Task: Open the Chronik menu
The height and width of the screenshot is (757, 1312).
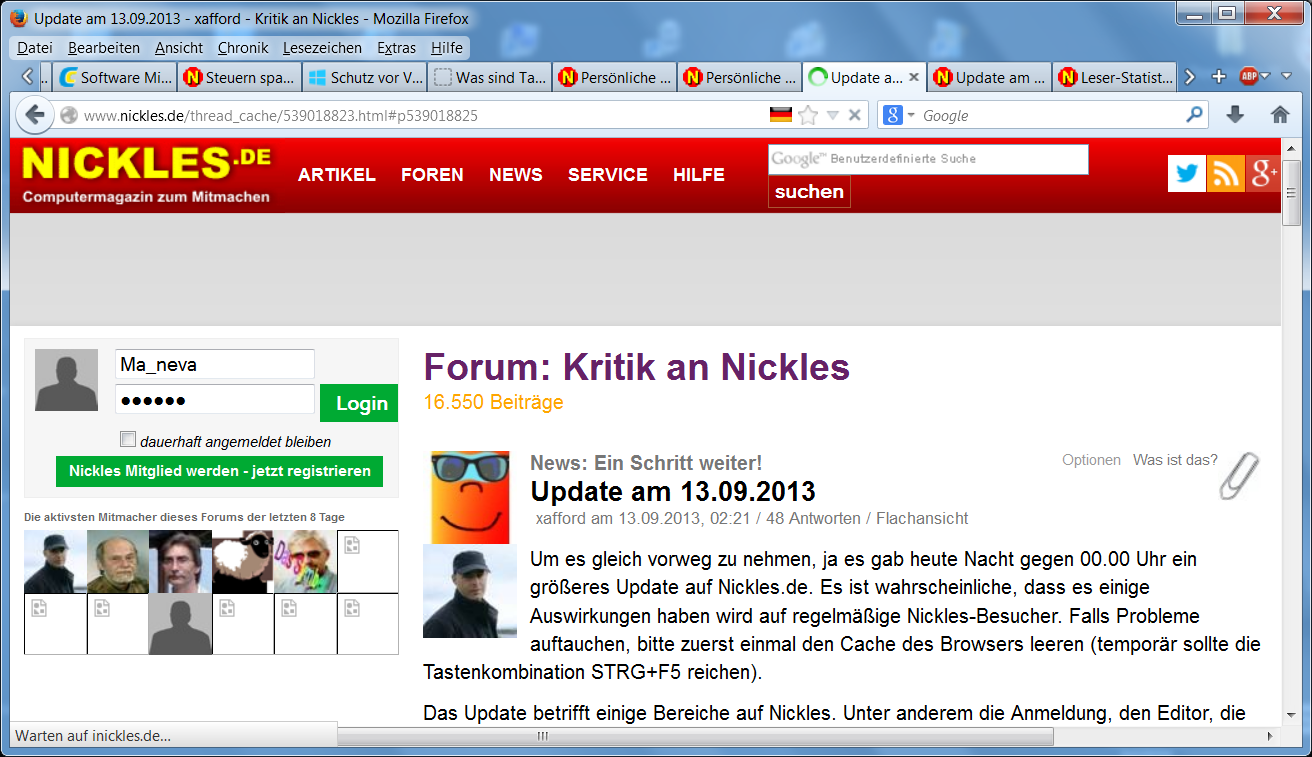Action: point(243,47)
